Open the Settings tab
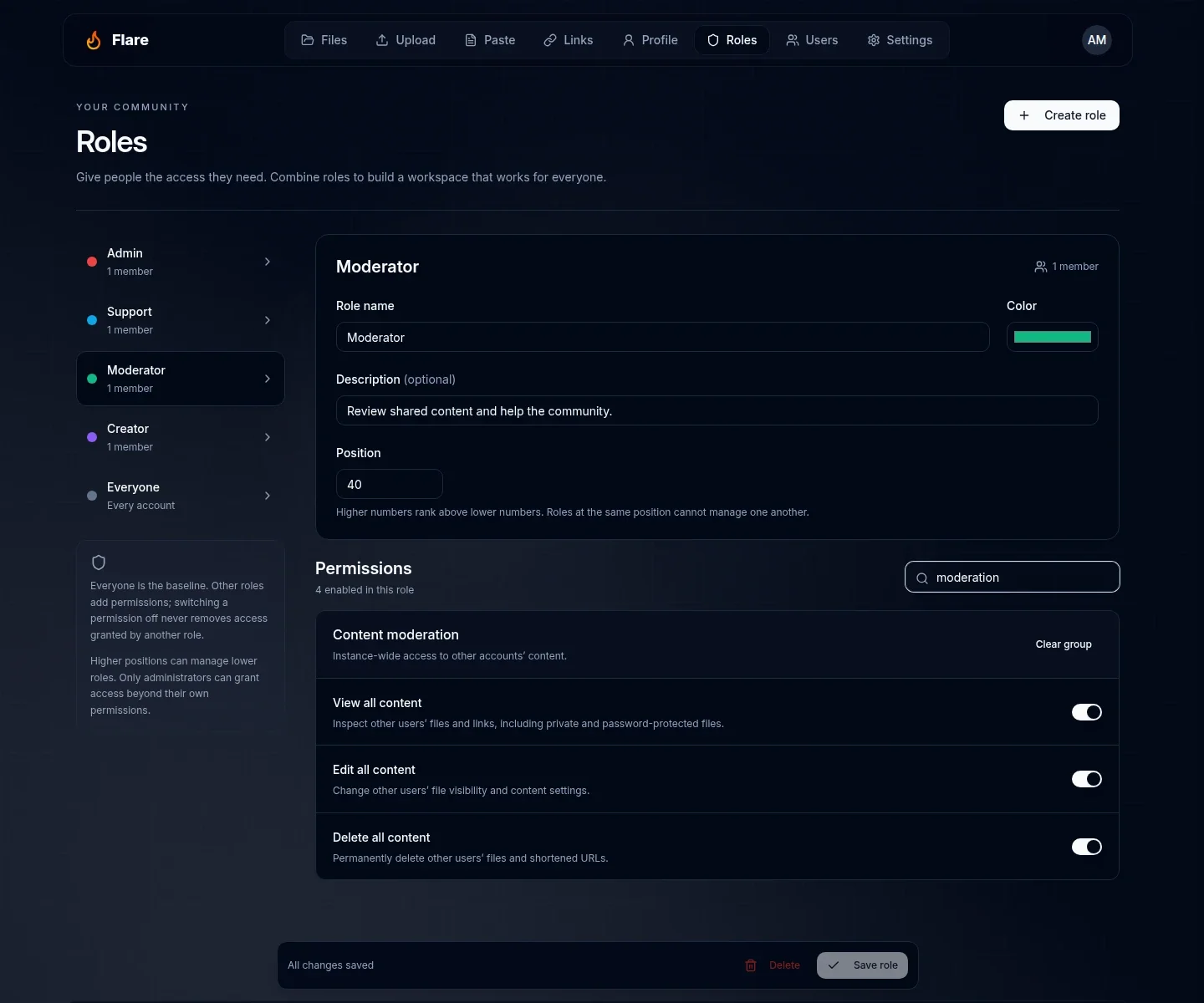Viewport: 1204px width, 1003px height. 900,40
